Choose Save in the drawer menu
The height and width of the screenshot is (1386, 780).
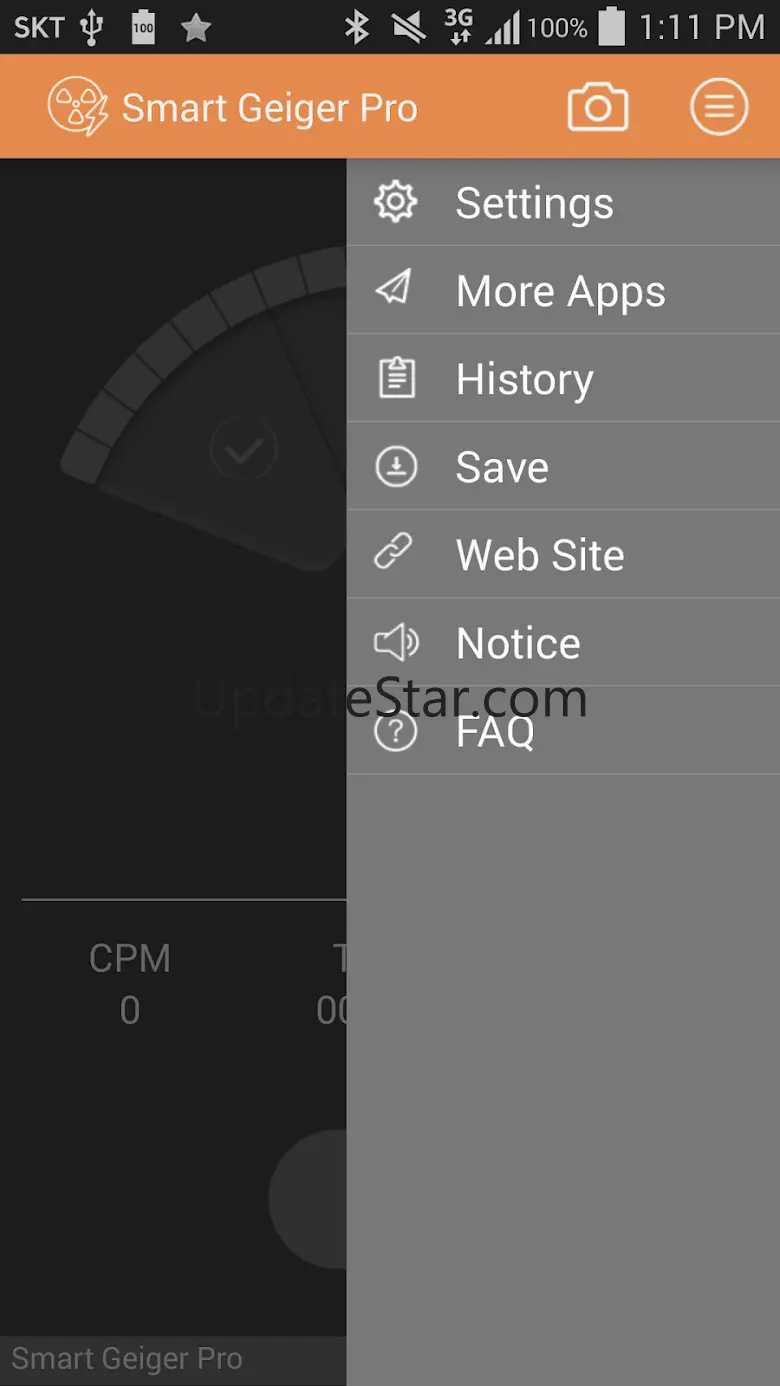point(502,467)
